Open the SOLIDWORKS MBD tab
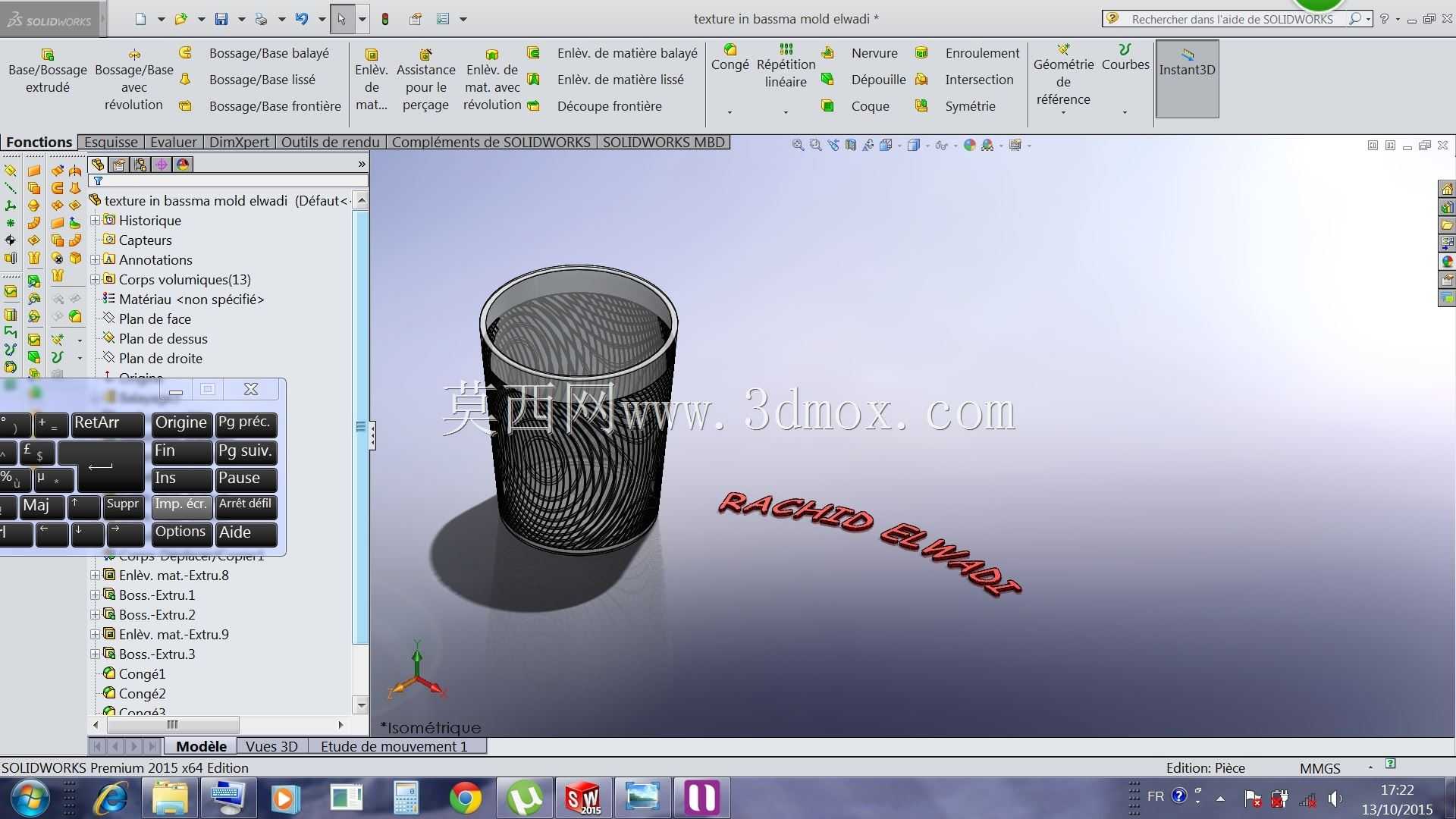The width and height of the screenshot is (1456, 819). pos(664,142)
